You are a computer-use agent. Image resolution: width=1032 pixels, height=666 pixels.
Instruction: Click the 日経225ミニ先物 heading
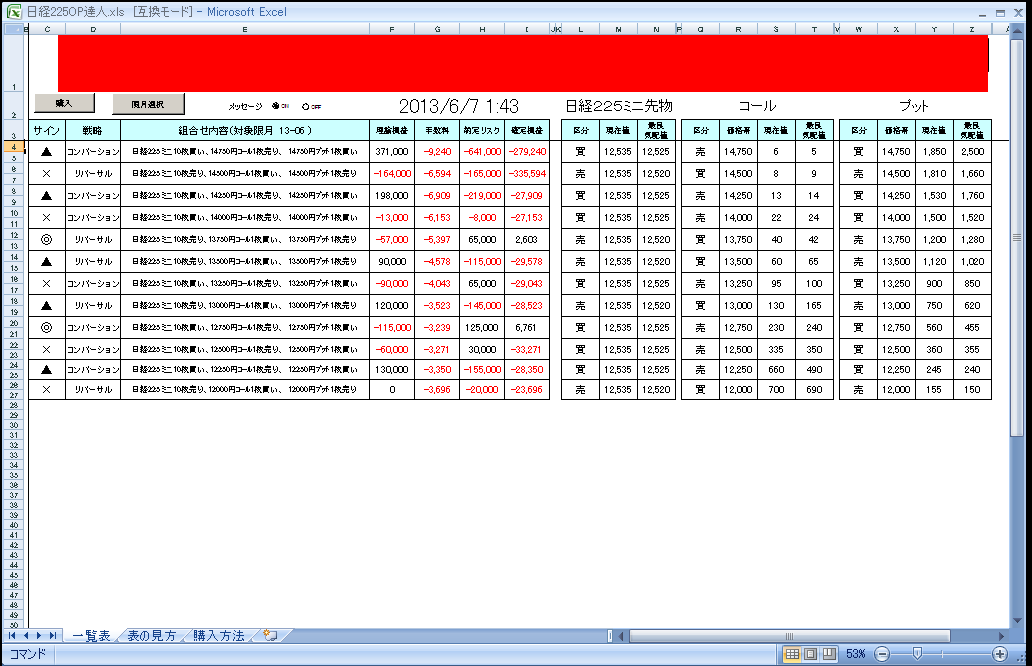point(619,106)
